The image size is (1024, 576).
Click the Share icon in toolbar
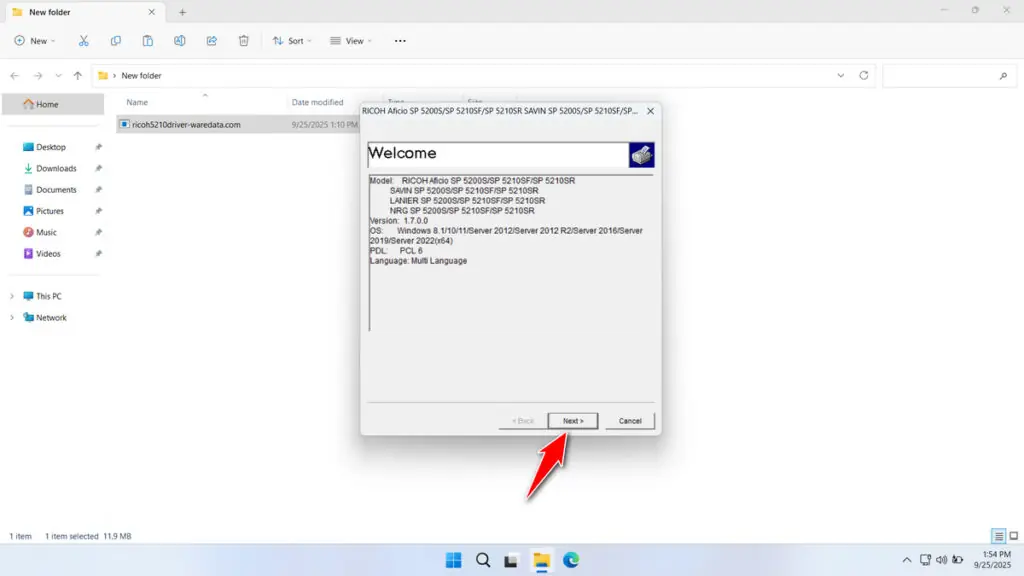click(x=212, y=40)
